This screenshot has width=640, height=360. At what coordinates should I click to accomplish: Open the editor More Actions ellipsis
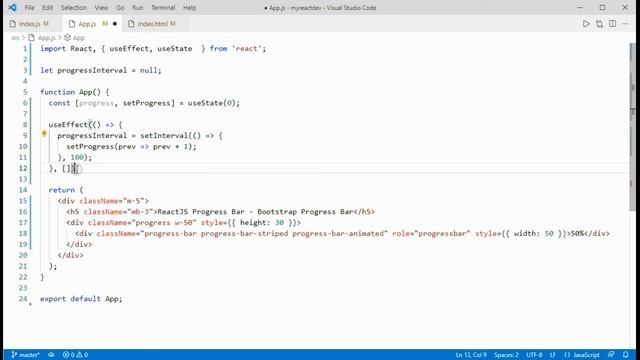click(x=625, y=24)
